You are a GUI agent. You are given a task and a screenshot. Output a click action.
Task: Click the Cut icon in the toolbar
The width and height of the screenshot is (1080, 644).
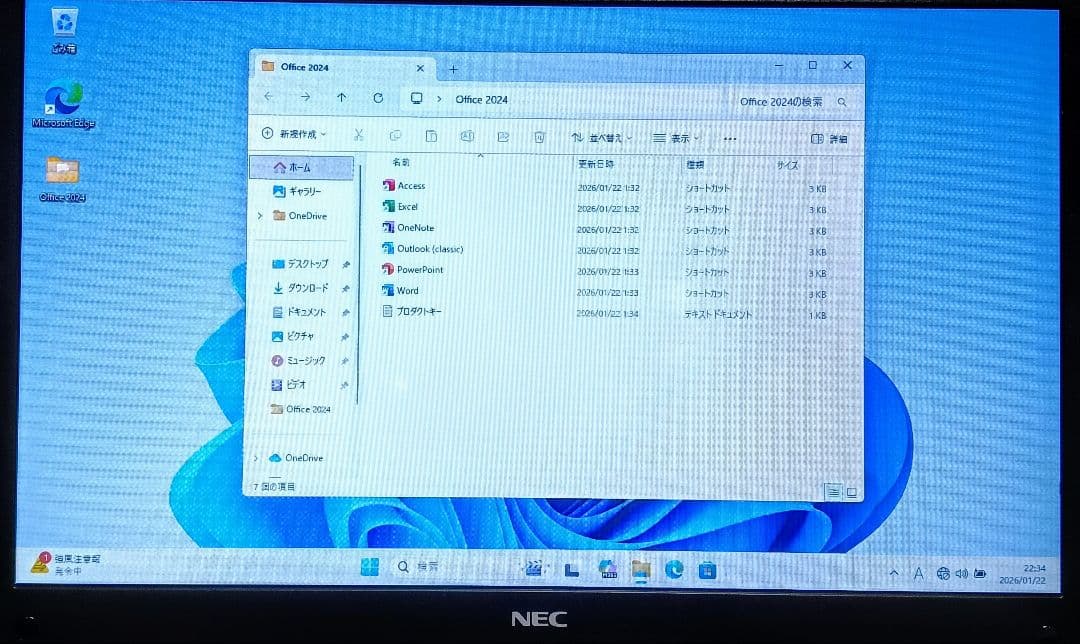356,135
